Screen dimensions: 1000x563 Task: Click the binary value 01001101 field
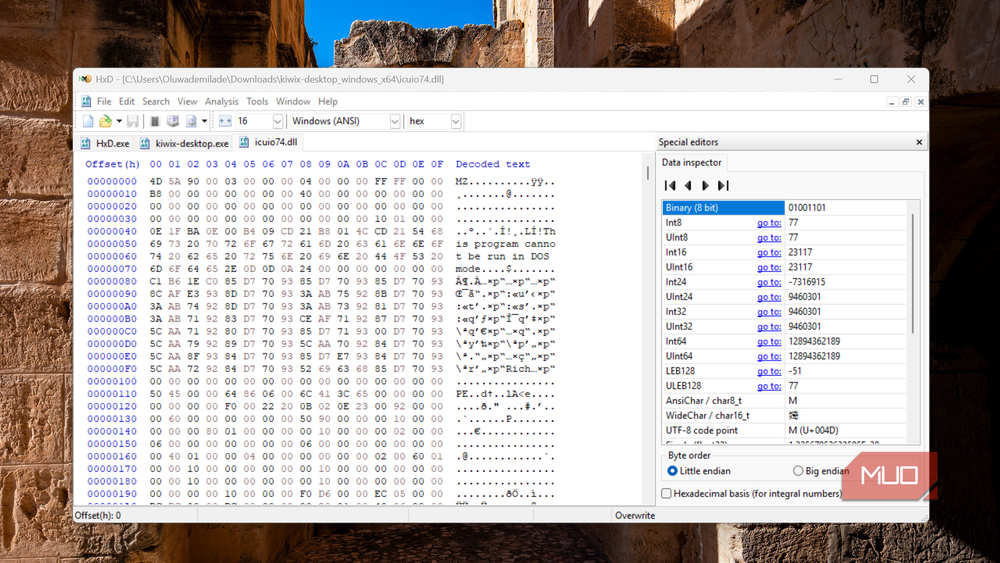click(x=845, y=208)
